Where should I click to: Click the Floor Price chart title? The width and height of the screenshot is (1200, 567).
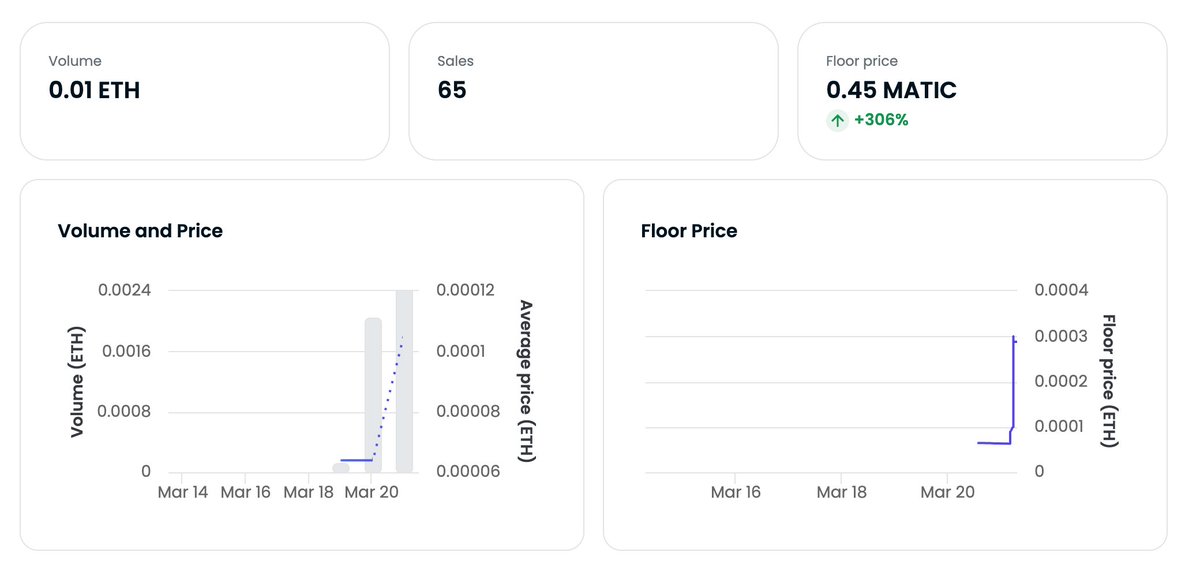click(689, 231)
